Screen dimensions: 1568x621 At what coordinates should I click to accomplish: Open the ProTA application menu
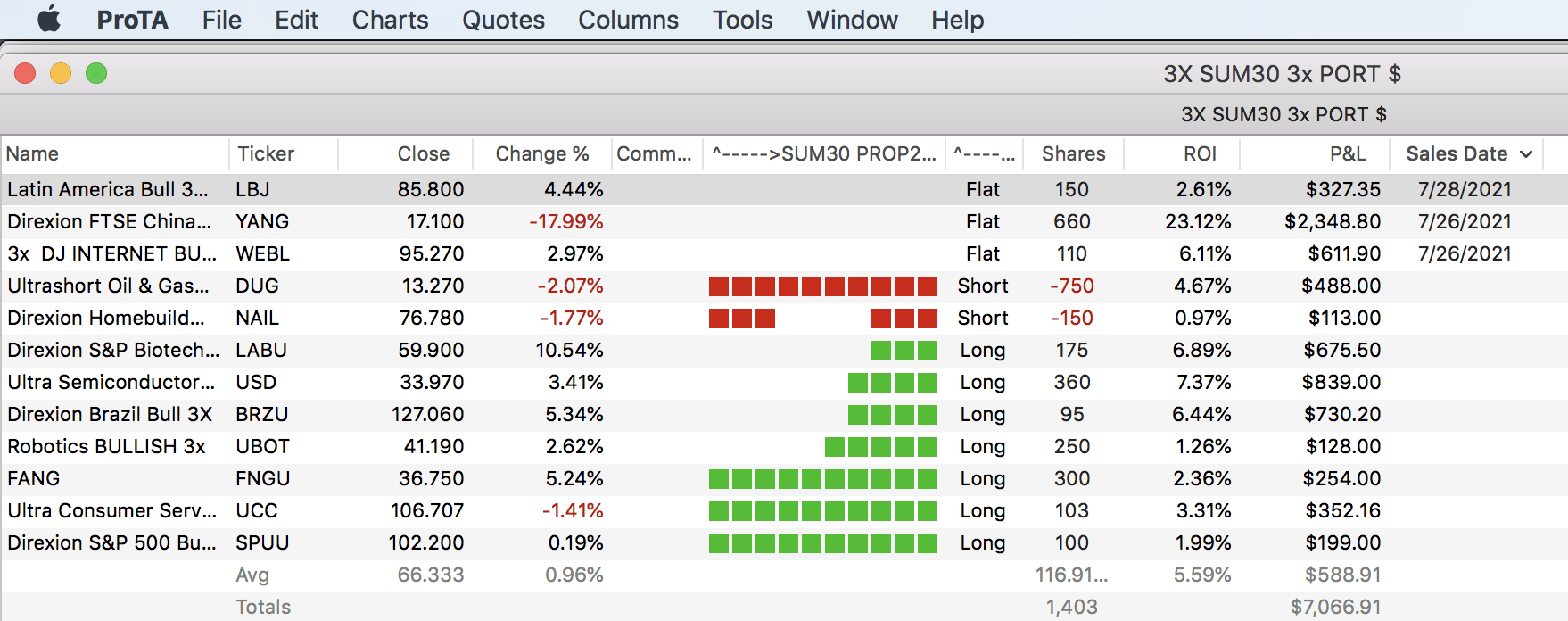pyautogui.click(x=132, y=20)
